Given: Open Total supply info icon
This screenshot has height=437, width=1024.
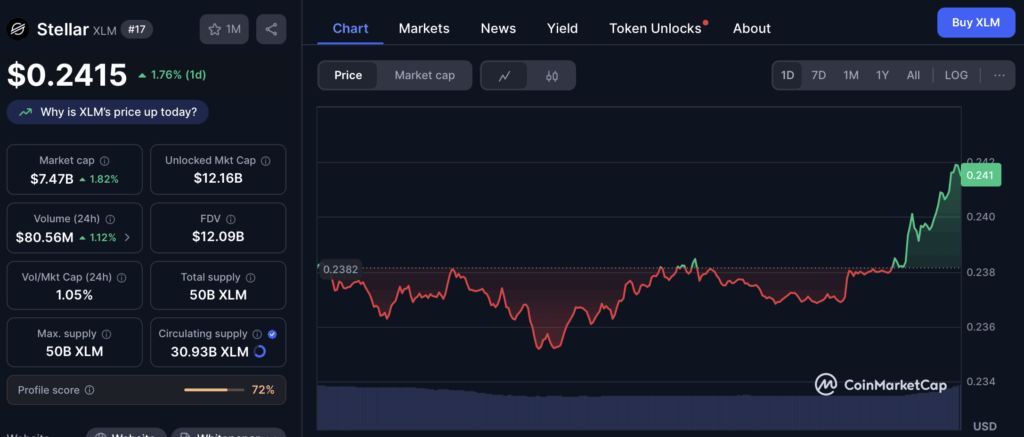Looking at the screenshot, I should coord(251,278).
